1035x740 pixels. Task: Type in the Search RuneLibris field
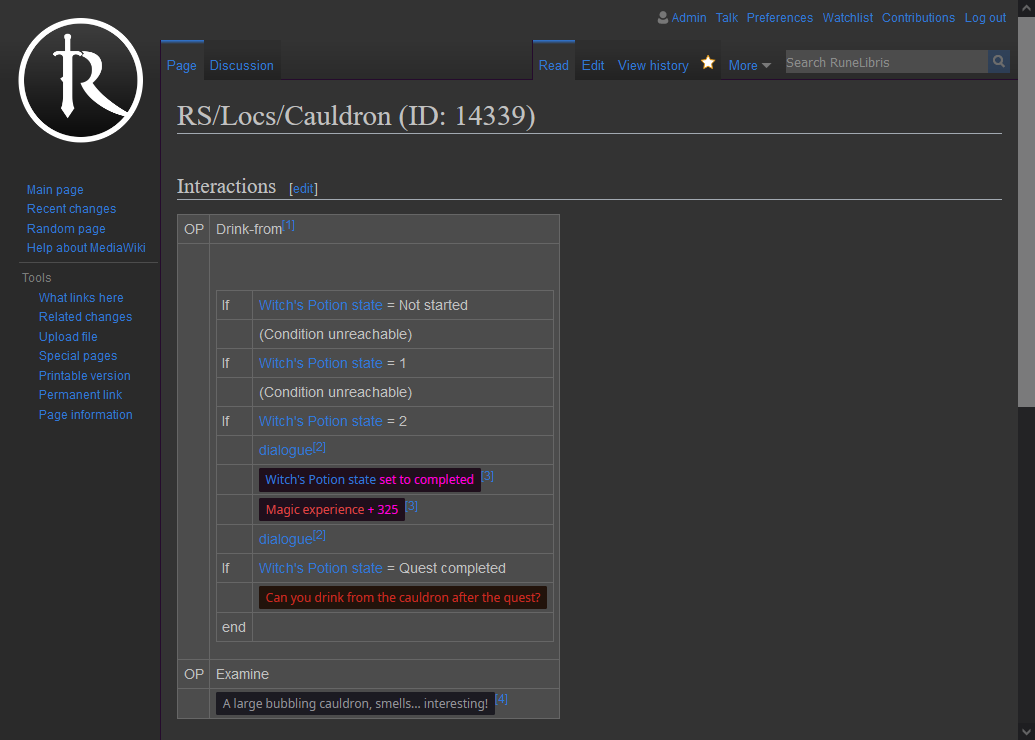(x=885, y=62)
